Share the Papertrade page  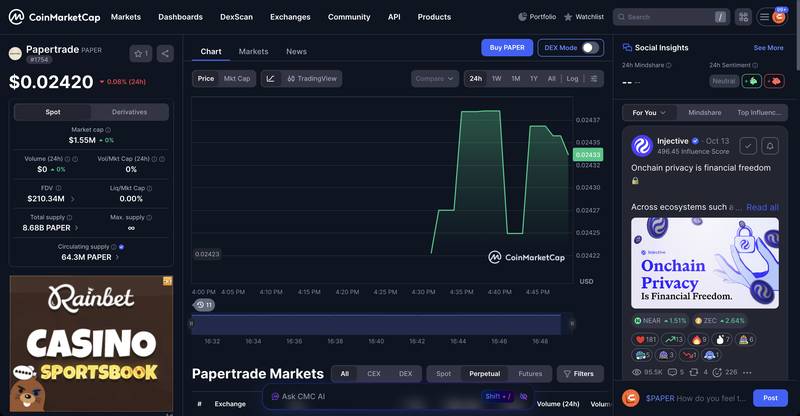tap(165, 54)
